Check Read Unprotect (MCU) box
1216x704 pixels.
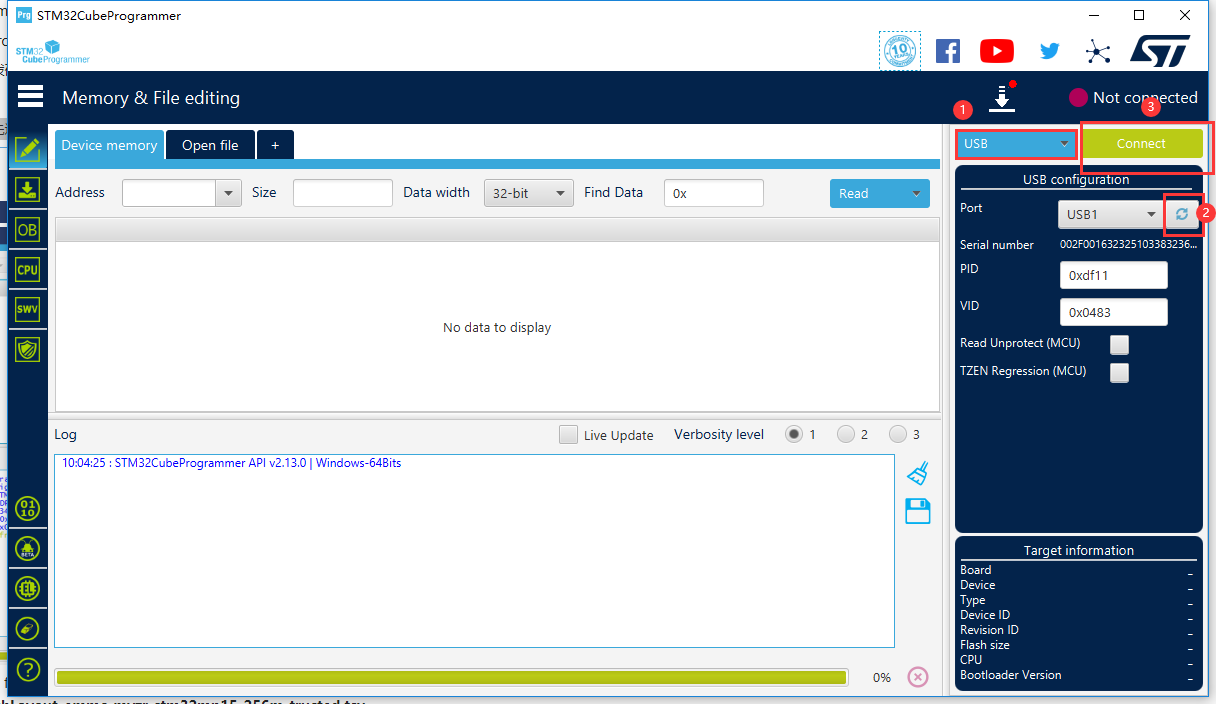point(1119,344)
